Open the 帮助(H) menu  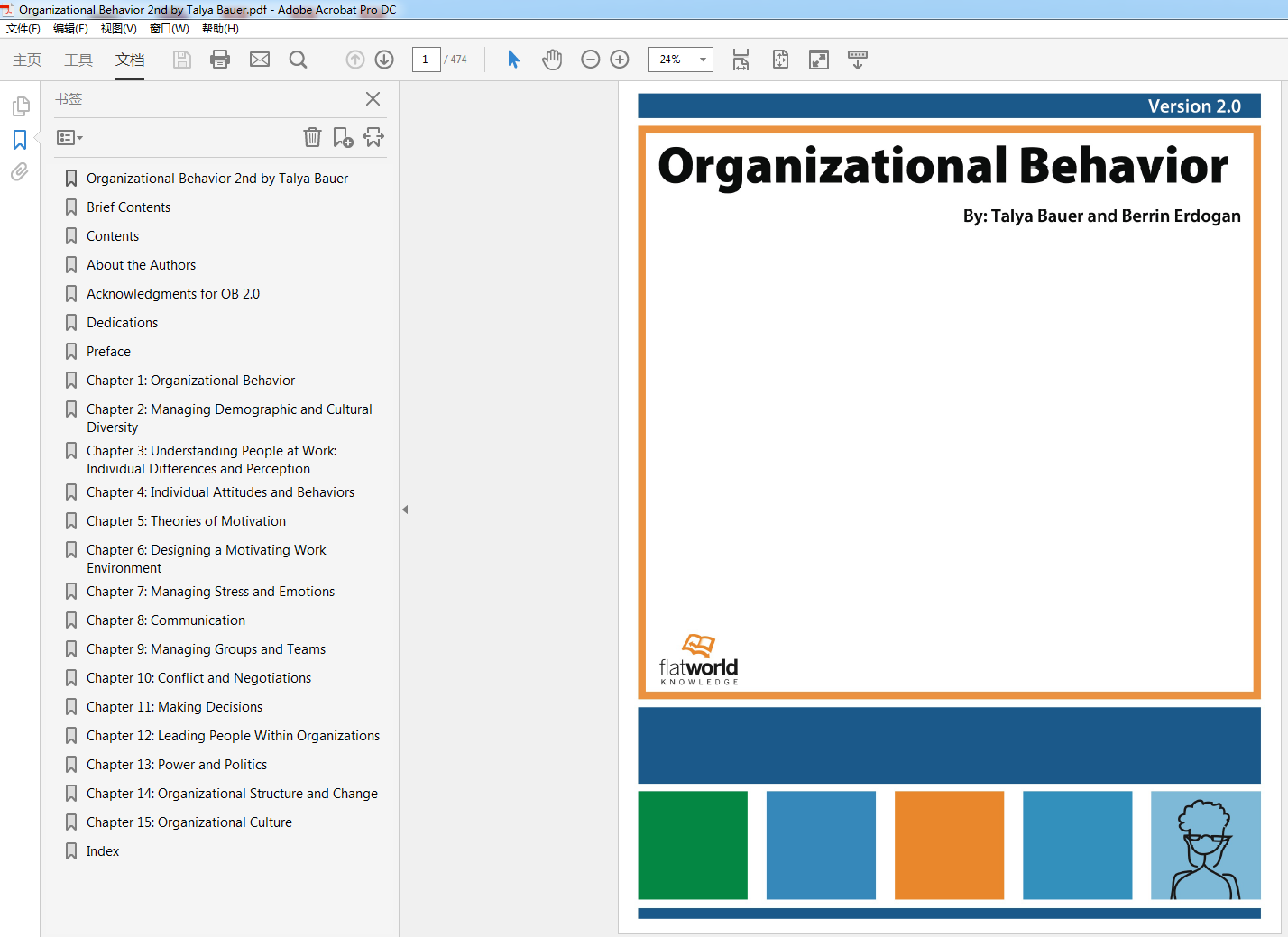(220, 29)
